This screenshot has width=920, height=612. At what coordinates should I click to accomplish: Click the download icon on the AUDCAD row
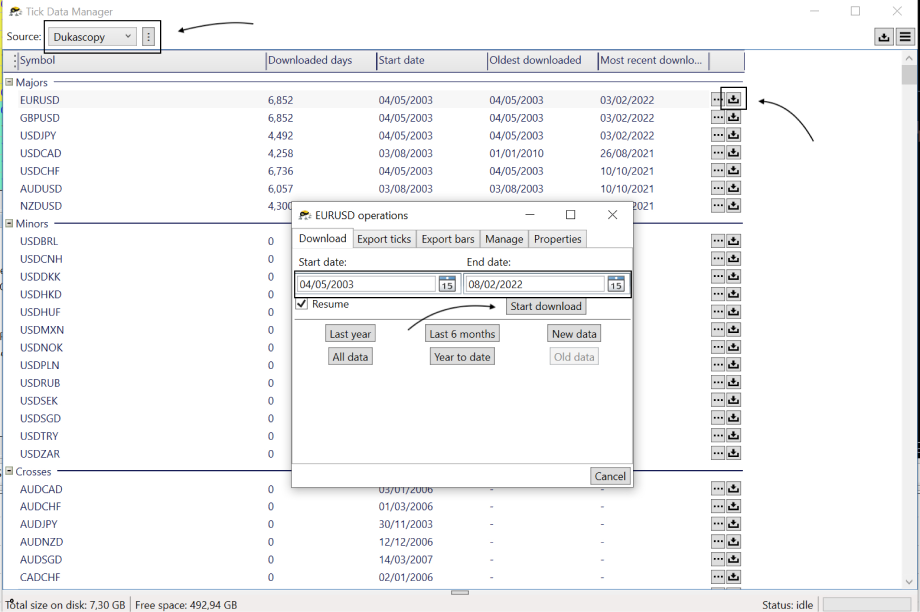734,489
